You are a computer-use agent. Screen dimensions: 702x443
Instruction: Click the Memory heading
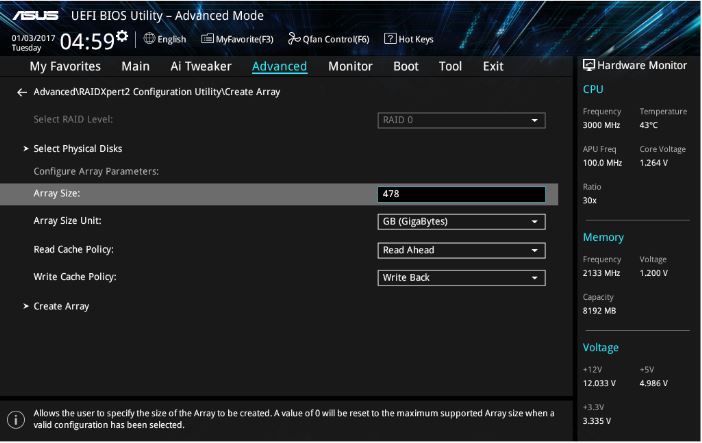603,237
